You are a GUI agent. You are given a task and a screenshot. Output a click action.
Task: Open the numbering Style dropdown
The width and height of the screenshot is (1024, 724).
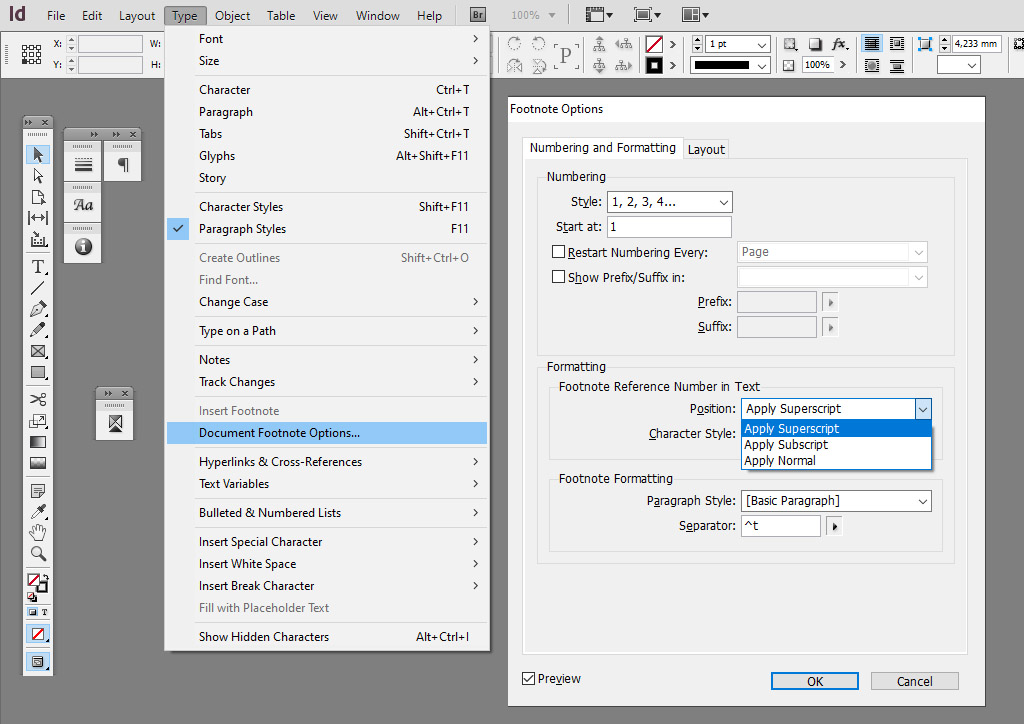pos(669,202)
